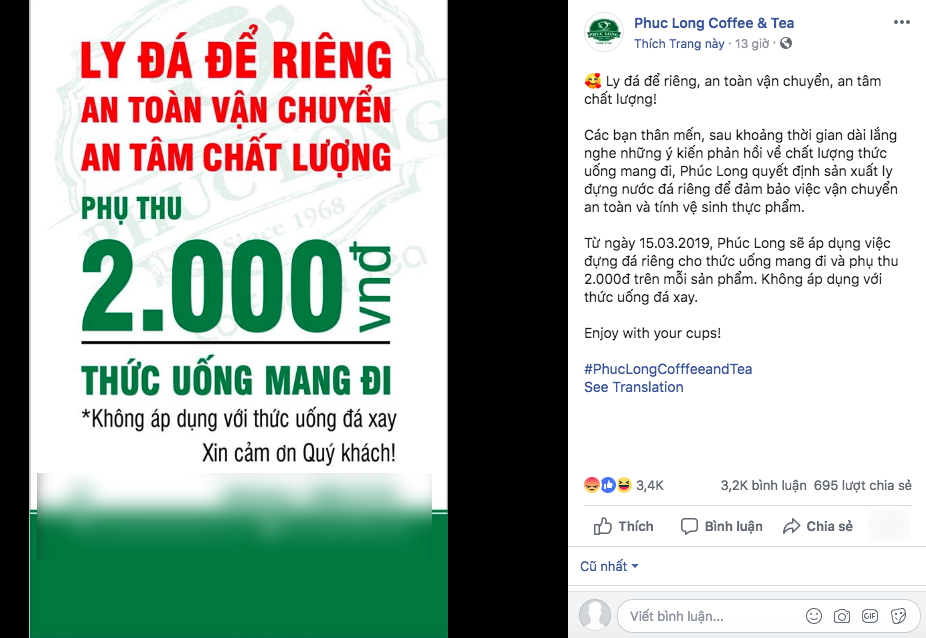Expand the Cũ nhất comment sort dropdown
The height and width of the screenshot is (638, 926).
609,566
